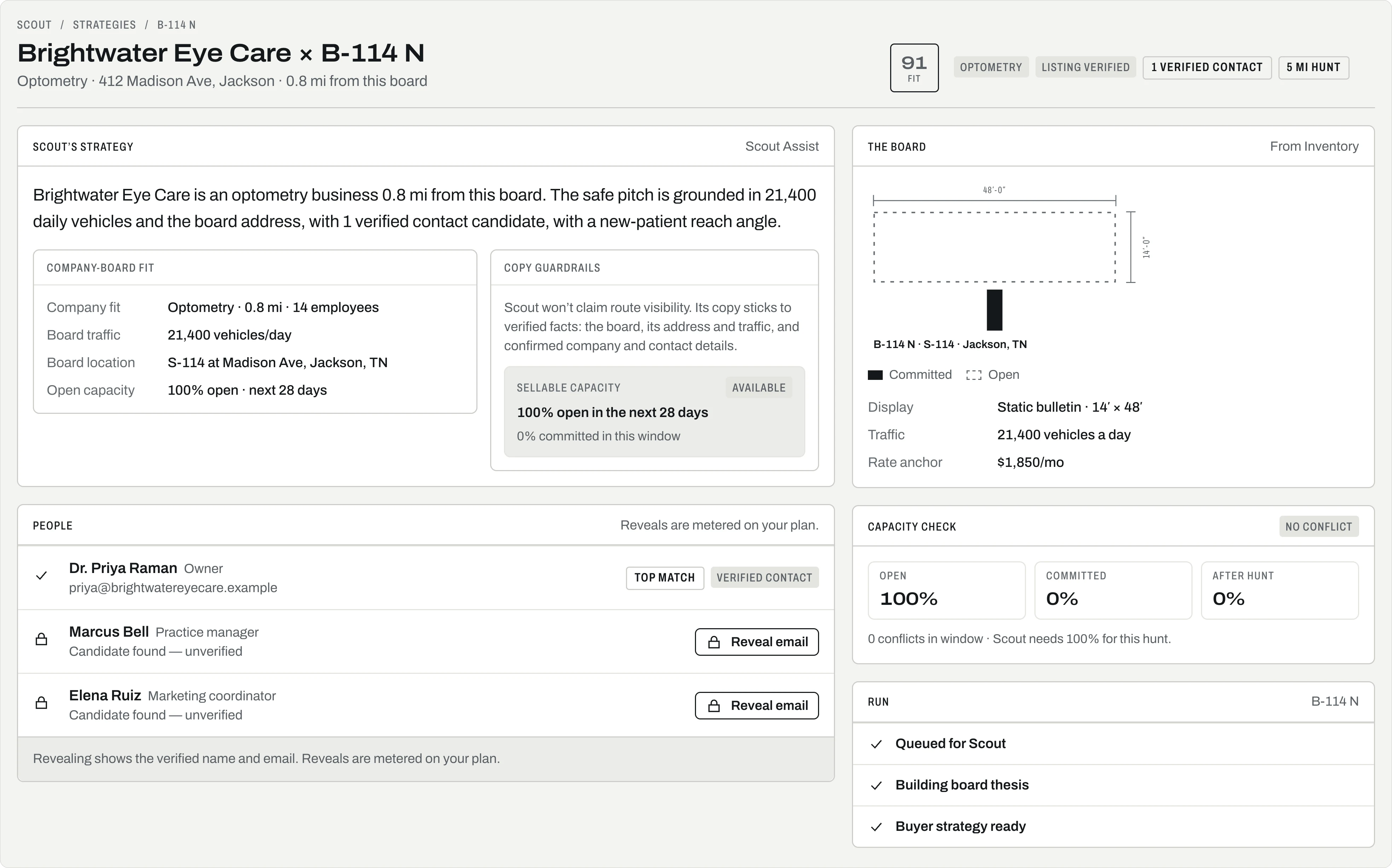This screenshot has height=868, width=1392.
Task: Click the checkmark next to Buyer strategy ready
Action: click(876, 827)
